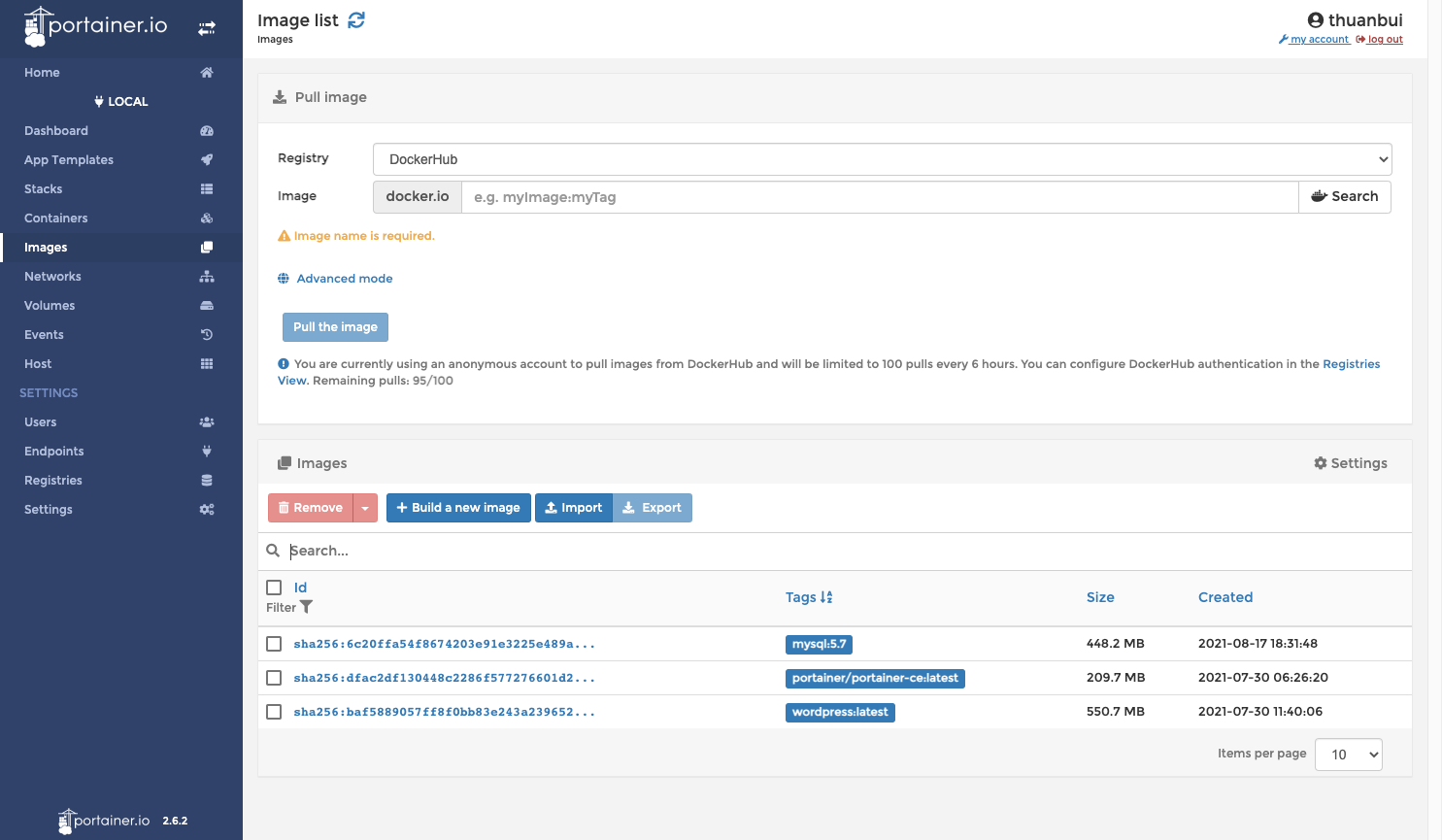Select the wordpress:latest image checkbox
The width and height of the screenshot is (1442, 840).
click(x=274, y=712)
